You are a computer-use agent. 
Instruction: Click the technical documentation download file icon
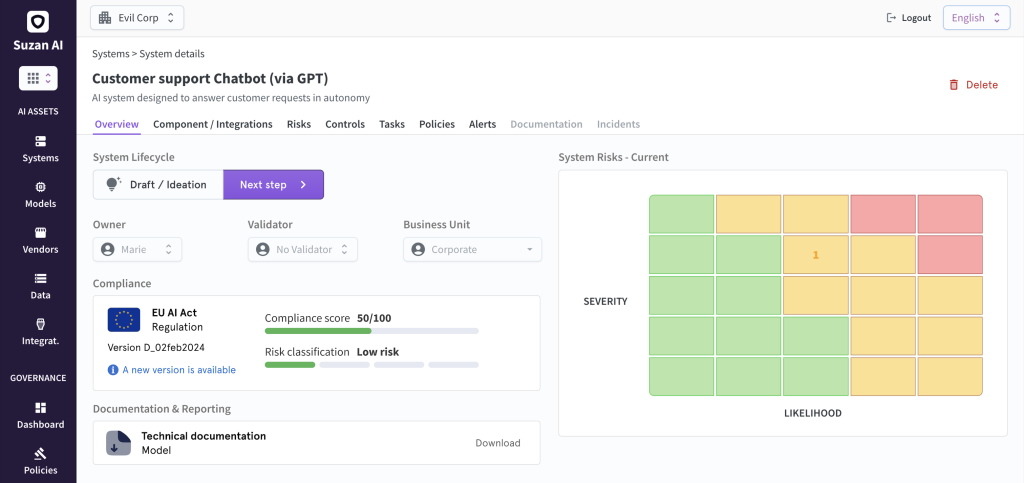click(119, 443)
